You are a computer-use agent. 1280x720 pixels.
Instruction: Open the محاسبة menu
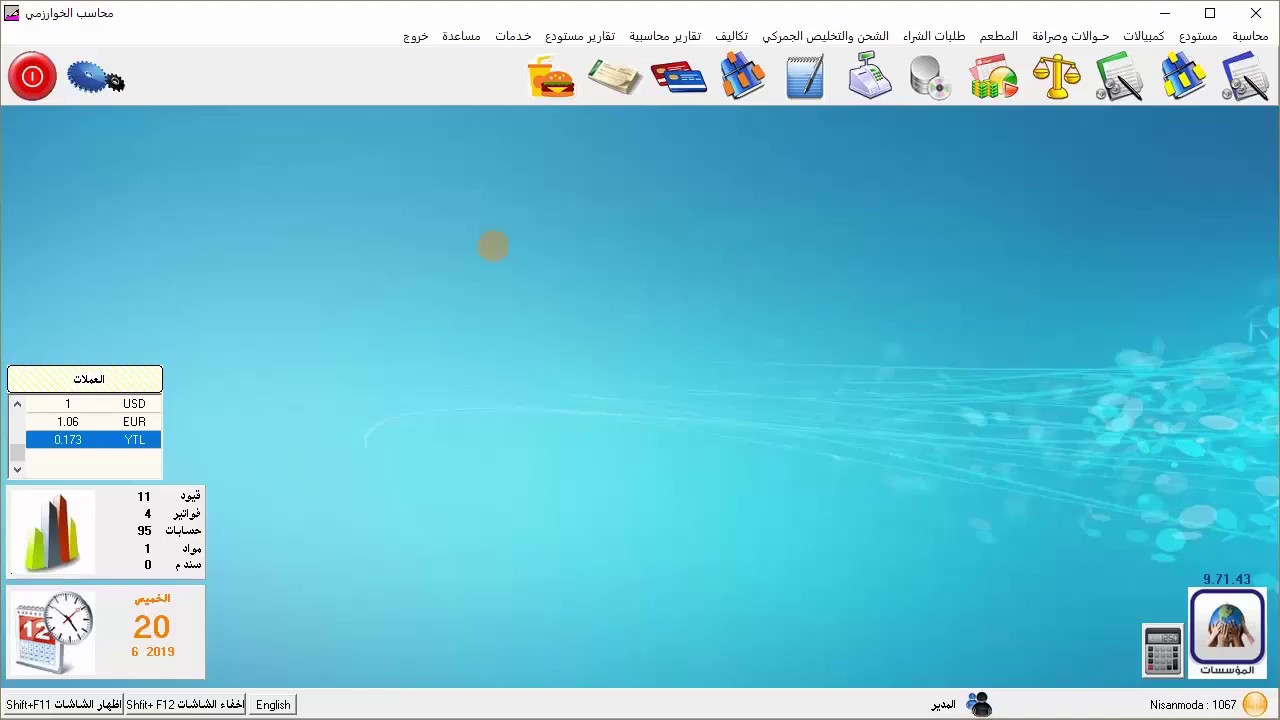(1250, 36)
